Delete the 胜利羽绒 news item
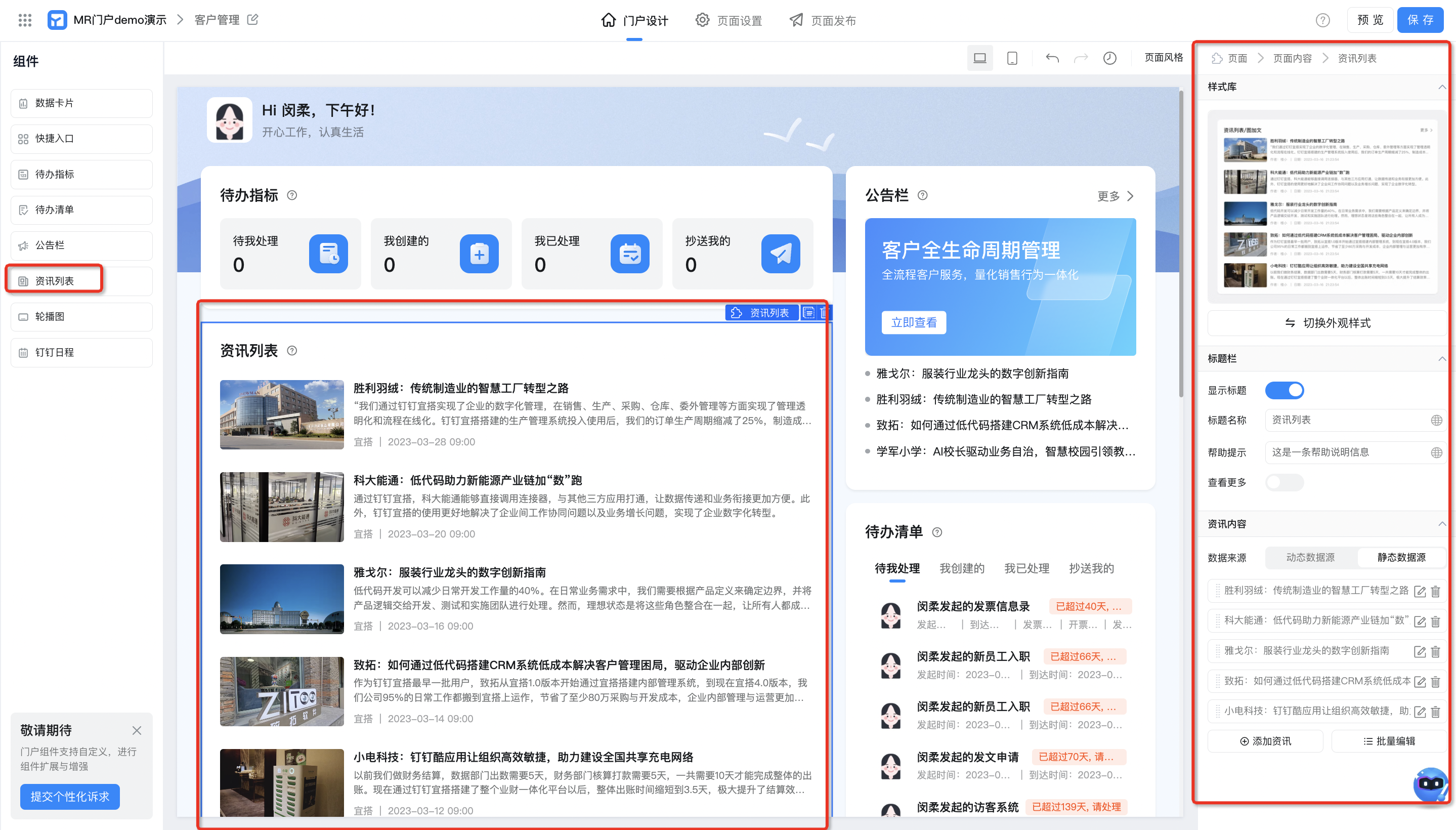 [x=1435, y=592]
